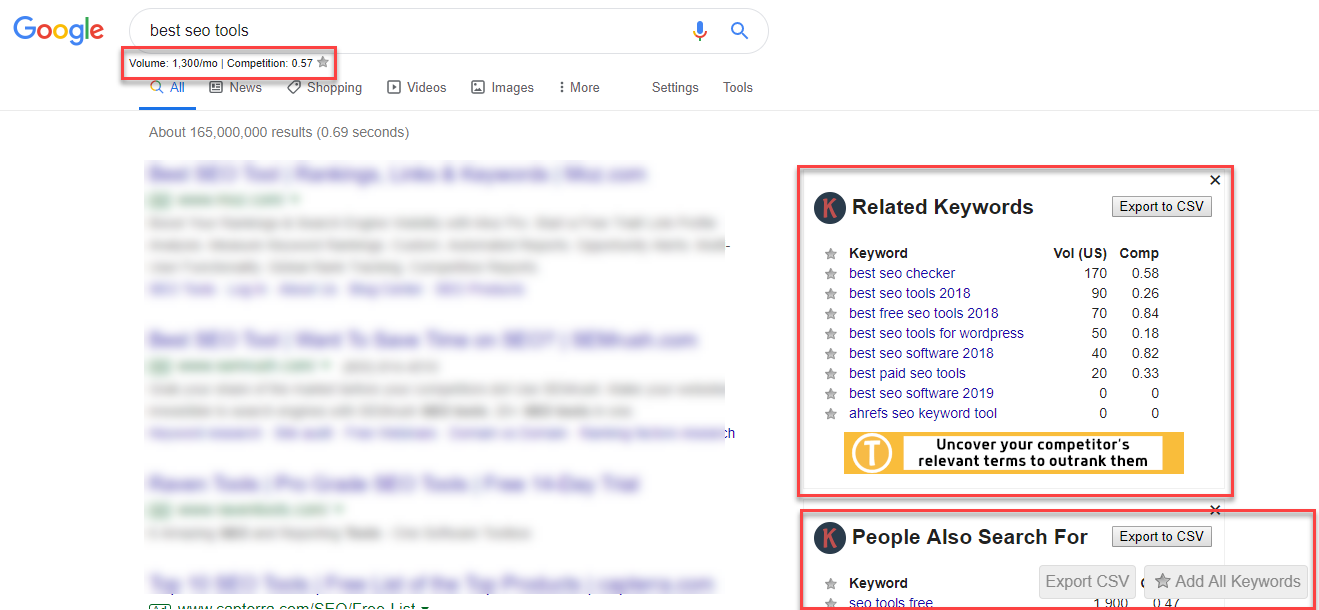Export People Also Search For to CSV
Image resolution: width=1319 pixels, height=610 pixels.
click(x=1161, y=537)
